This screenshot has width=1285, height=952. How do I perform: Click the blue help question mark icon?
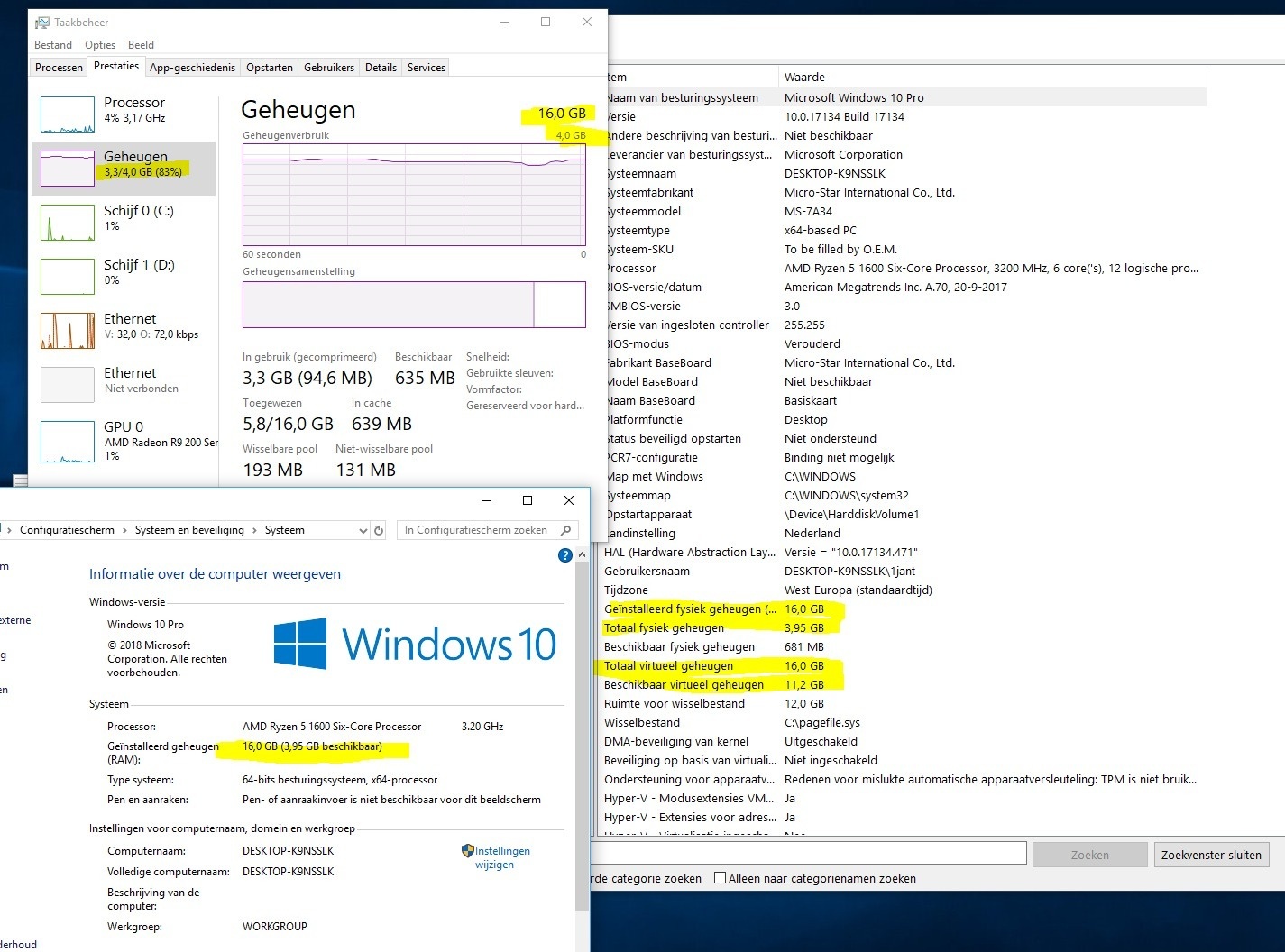565,555
